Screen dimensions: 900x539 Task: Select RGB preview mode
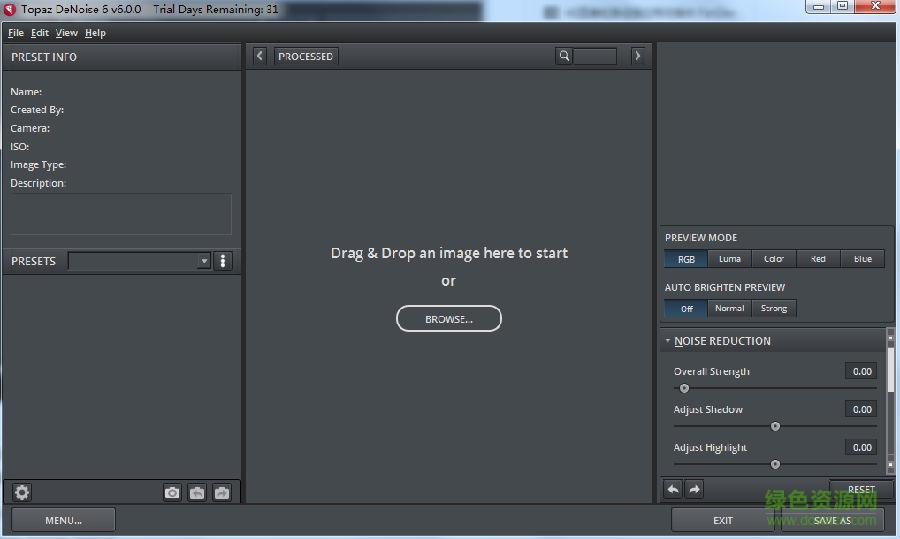pyautogui.click(x=686, y=259)
